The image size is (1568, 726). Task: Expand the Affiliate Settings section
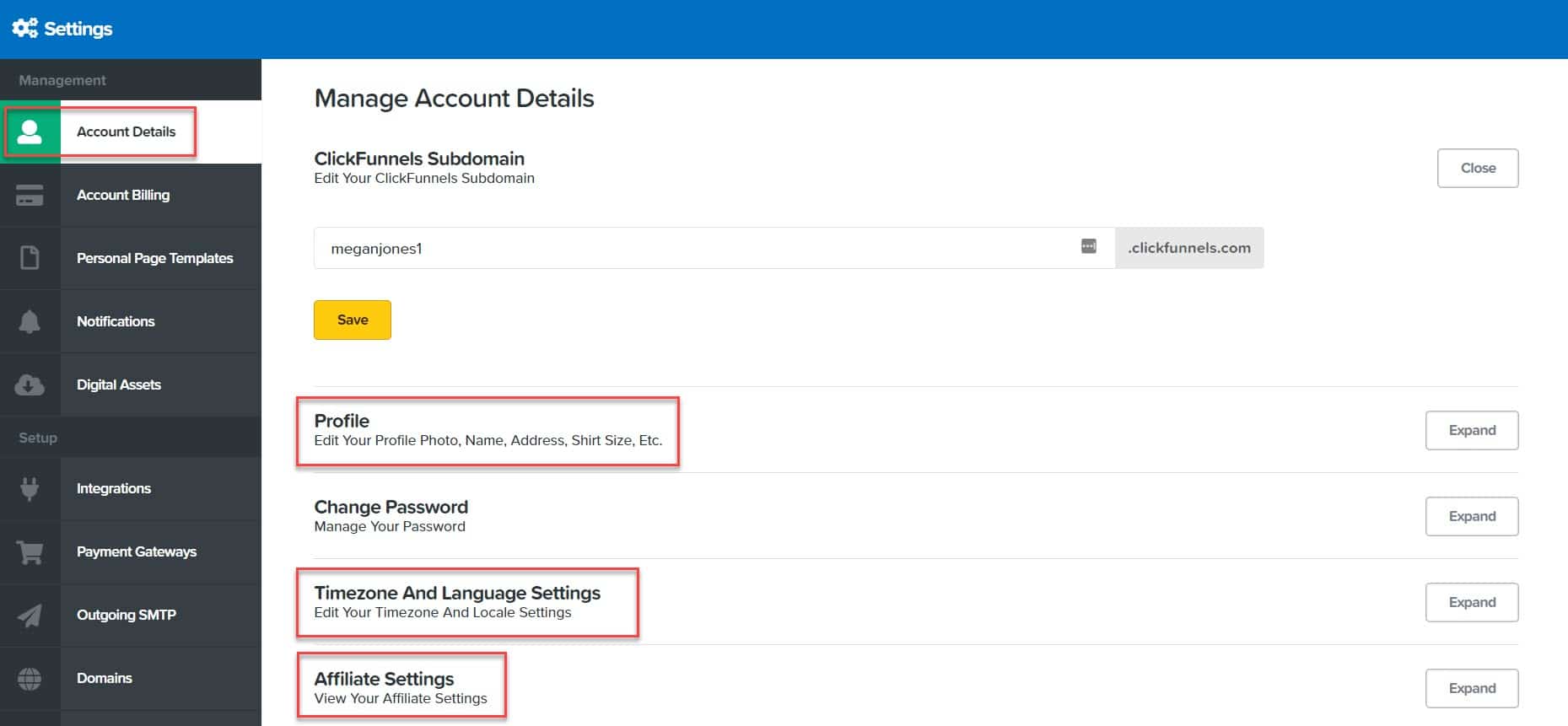click(1472, 688)
